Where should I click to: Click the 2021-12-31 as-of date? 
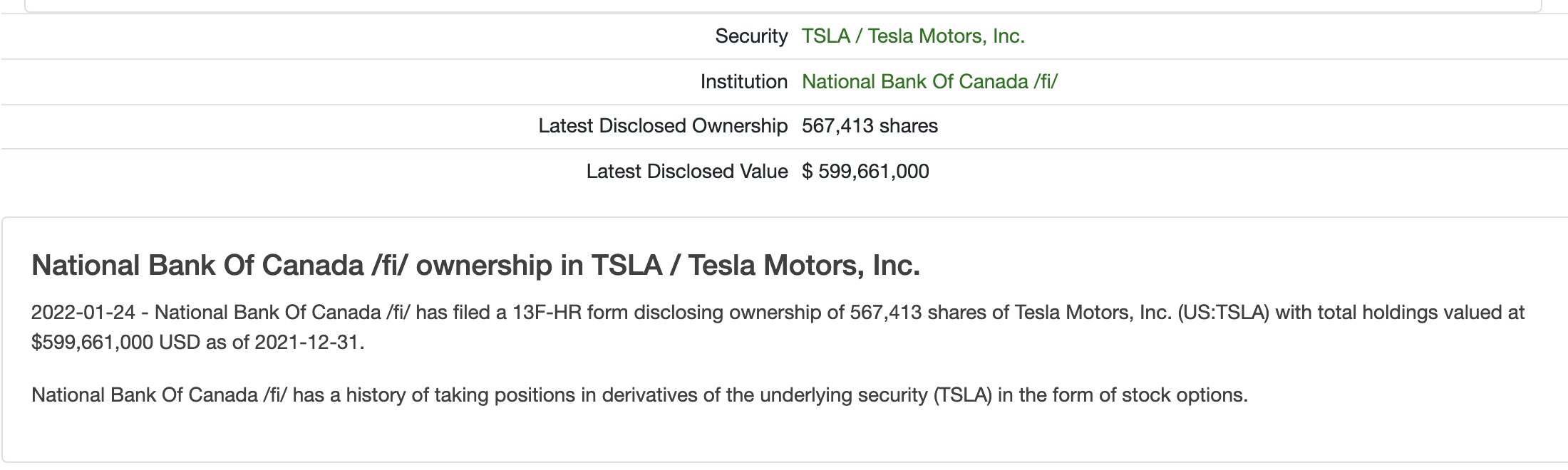point(308,343)
